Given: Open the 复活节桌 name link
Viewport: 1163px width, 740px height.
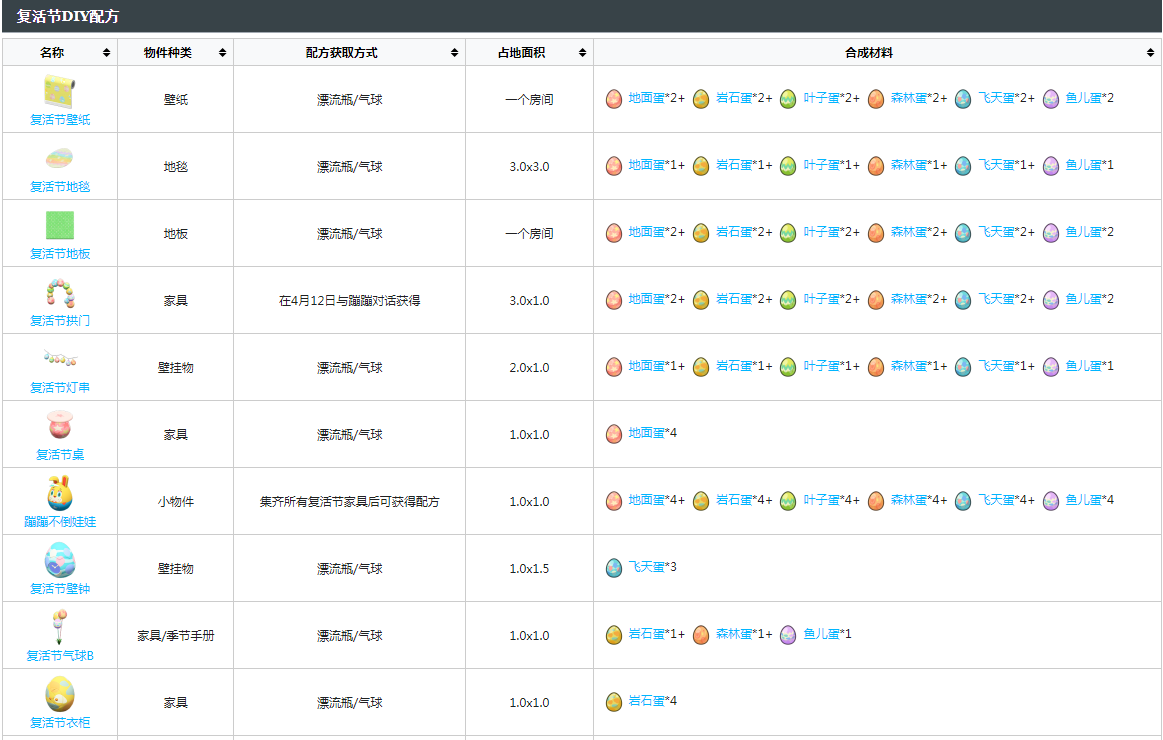Looking at the screenshot, I should click(60, 455).
